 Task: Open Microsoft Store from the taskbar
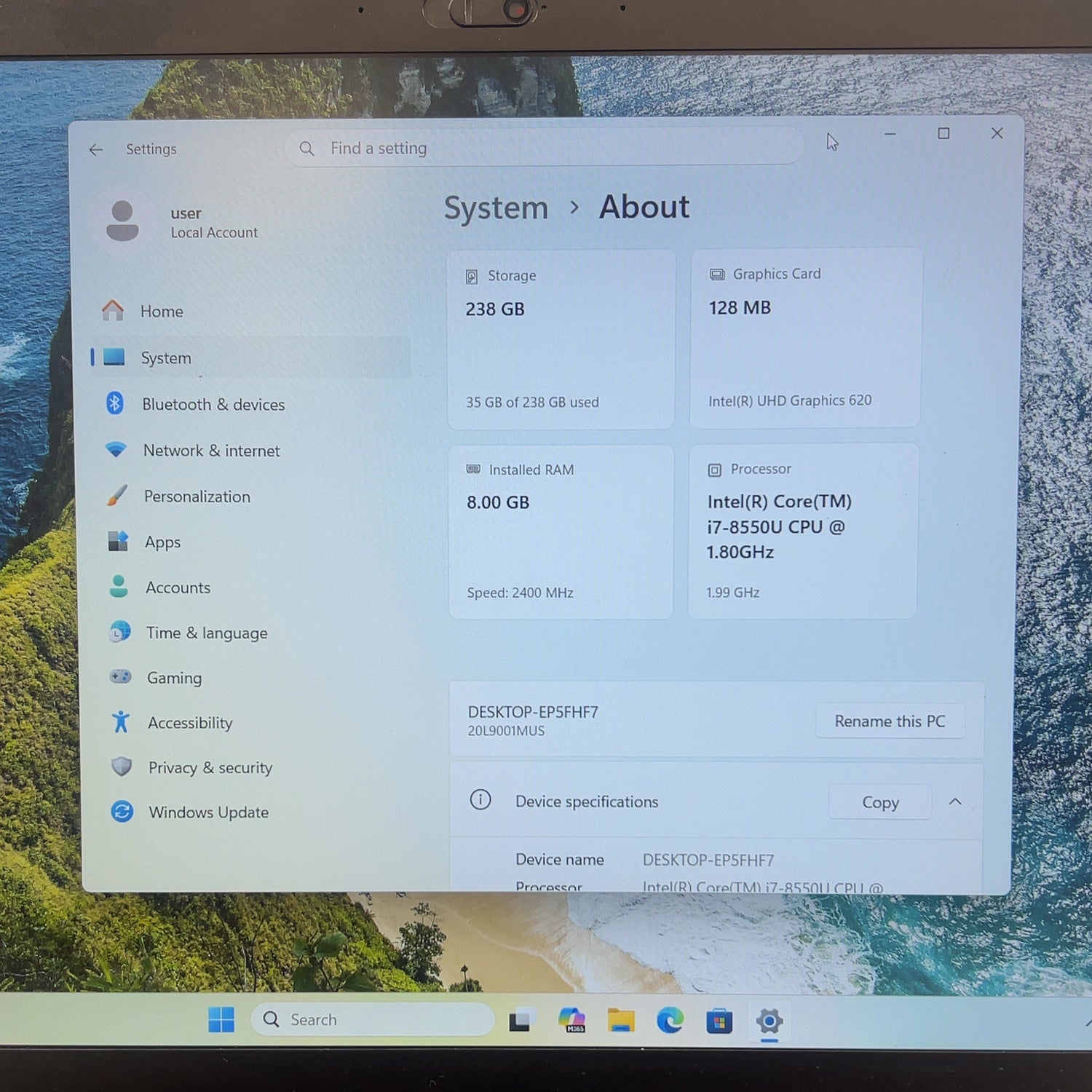719,1021
